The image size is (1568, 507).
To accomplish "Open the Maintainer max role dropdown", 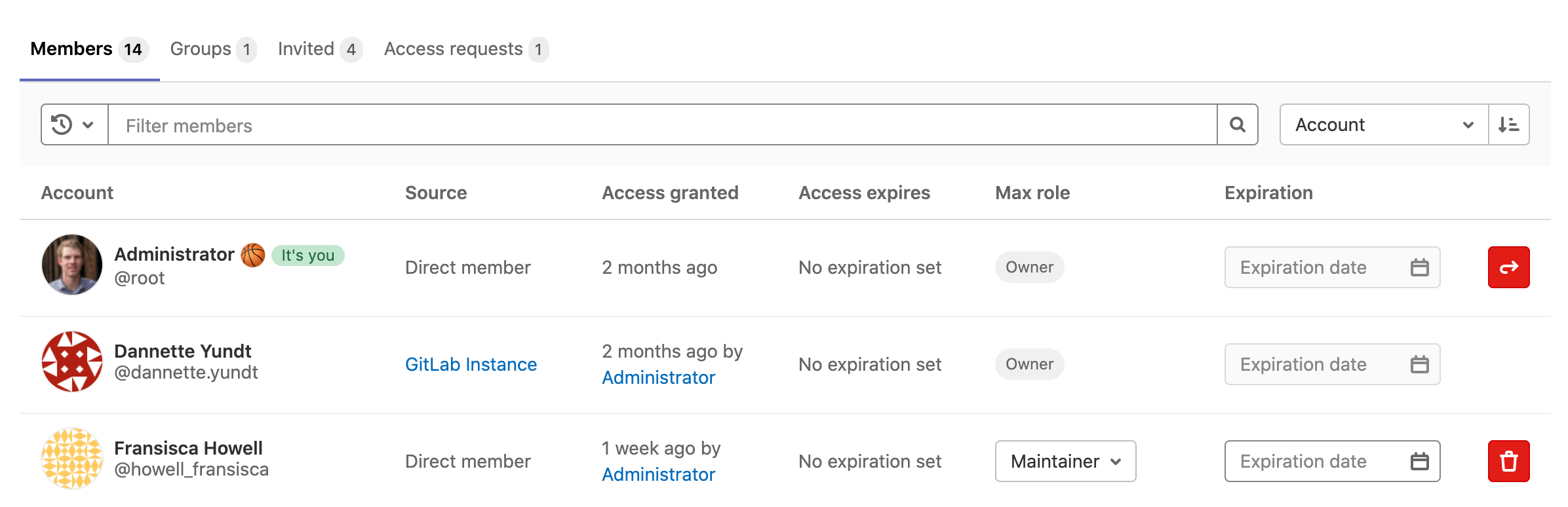I will [x=1065, y=461].
